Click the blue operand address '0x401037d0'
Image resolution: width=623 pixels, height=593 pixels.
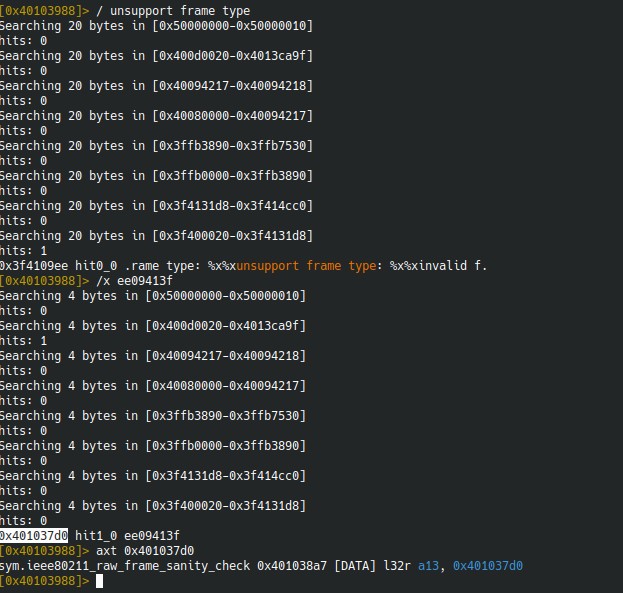488,566
